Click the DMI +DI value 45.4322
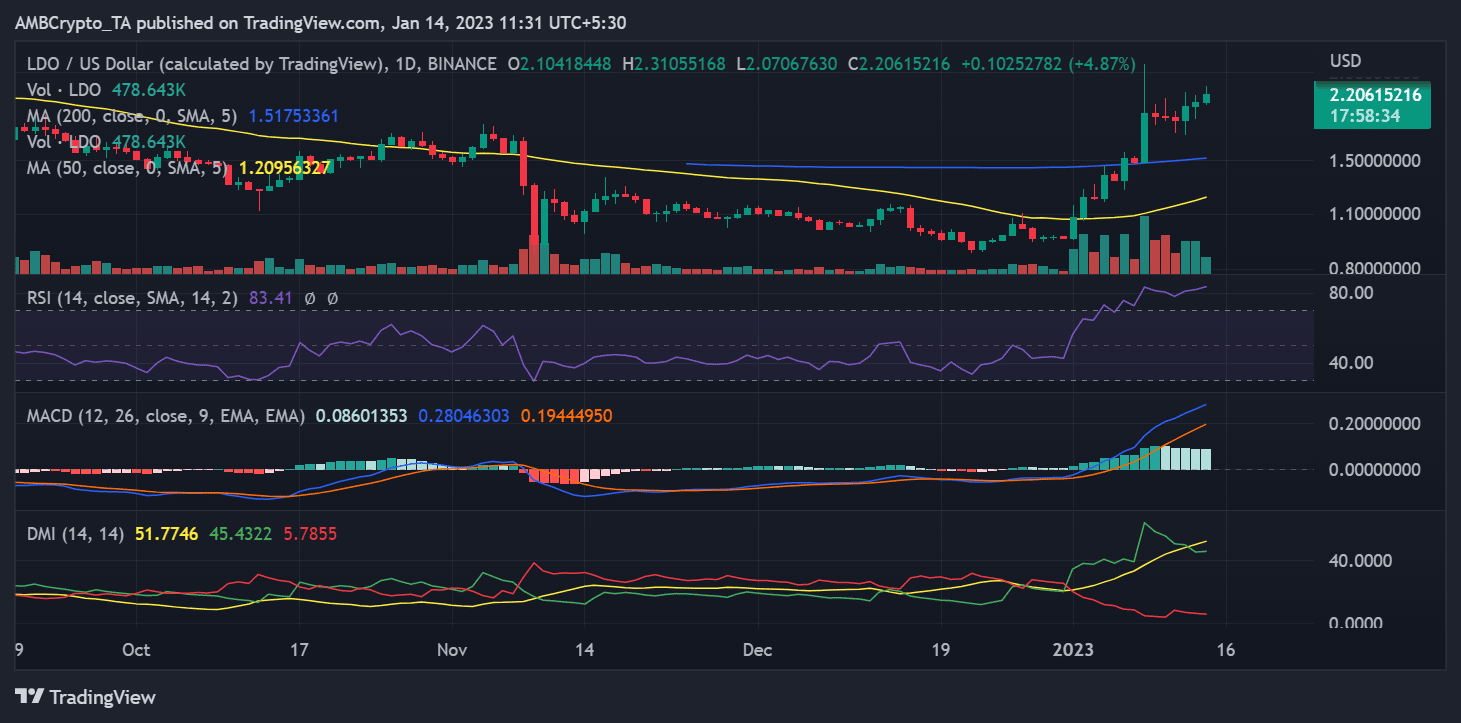Image resolution: width=1461 pixels, height=723 pixels. pyautogui.click(x=240, y=535)
